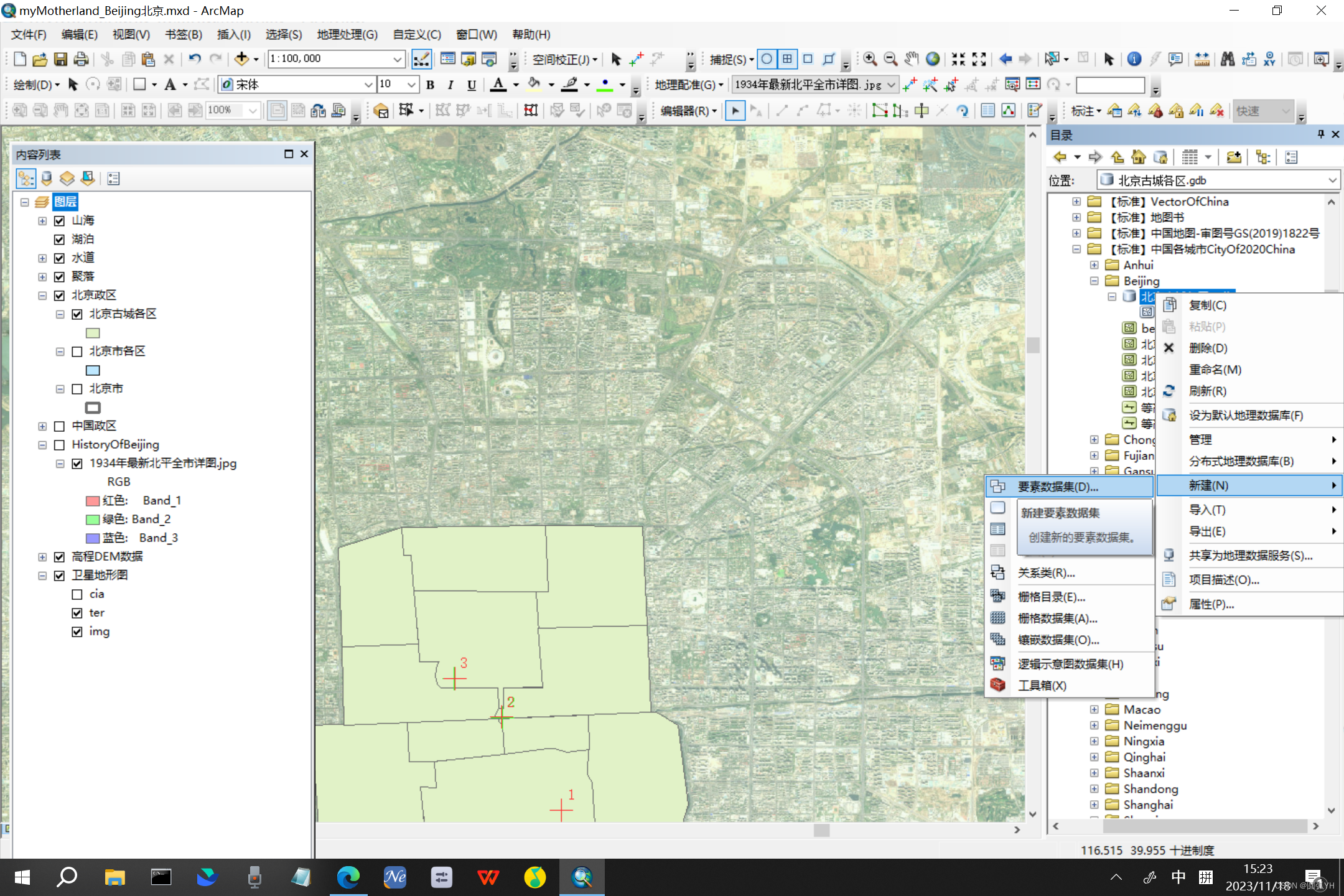Select the Pan hand tool

(x=912, y=59)
